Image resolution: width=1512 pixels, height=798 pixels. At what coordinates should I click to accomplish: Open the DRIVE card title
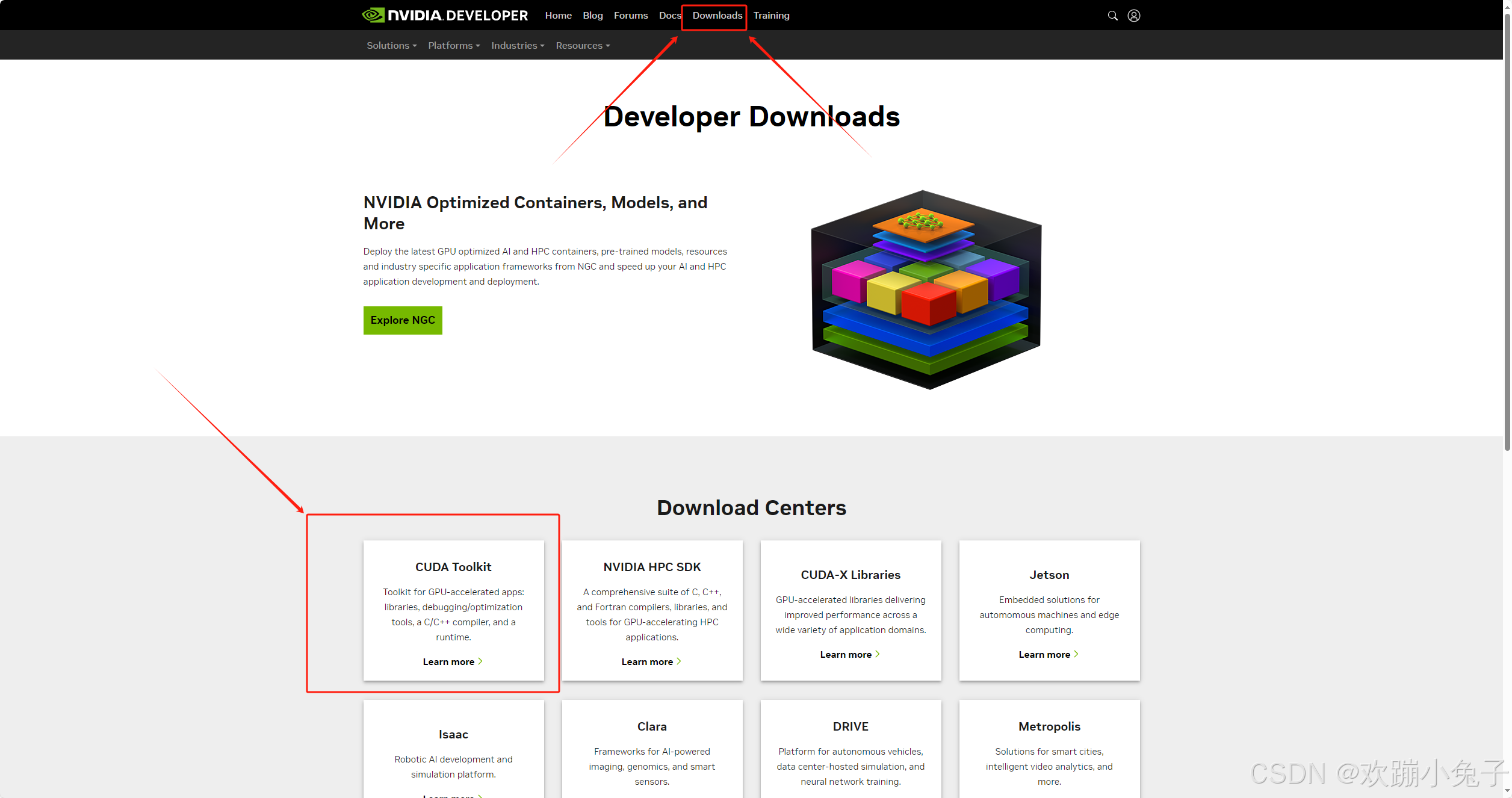tap(850, 726)
